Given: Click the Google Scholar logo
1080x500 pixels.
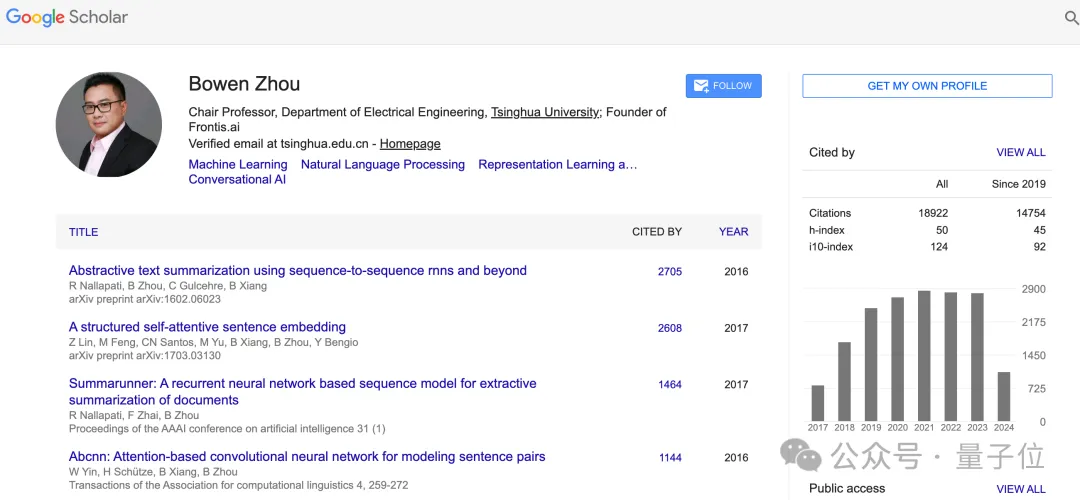Looking at the screenshot, I should click(67, 17).
